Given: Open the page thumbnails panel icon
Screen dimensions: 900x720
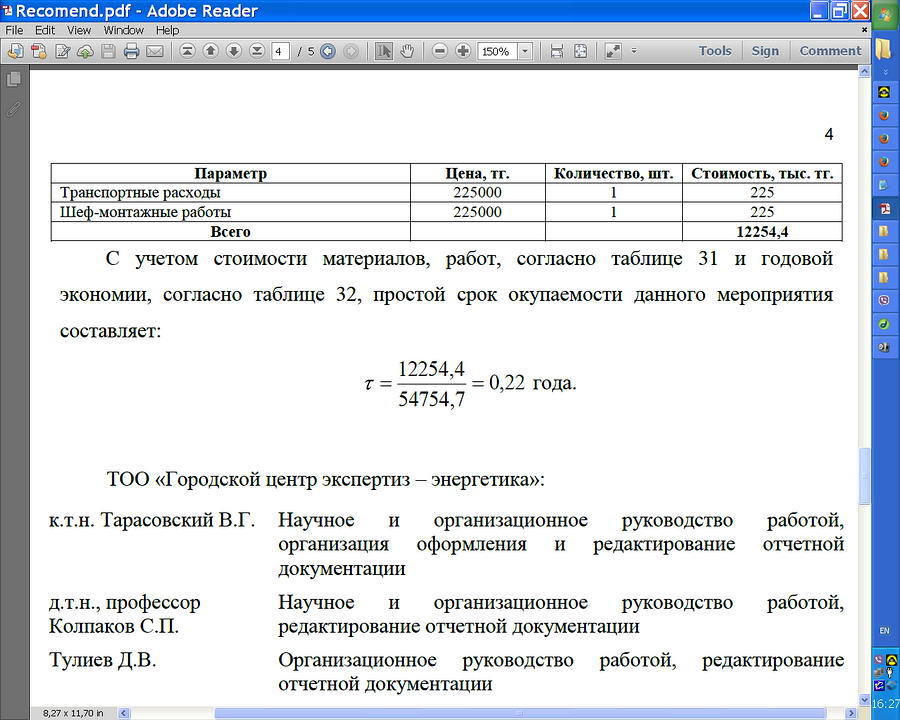Looking at the screenshot, I should point(13,79).
